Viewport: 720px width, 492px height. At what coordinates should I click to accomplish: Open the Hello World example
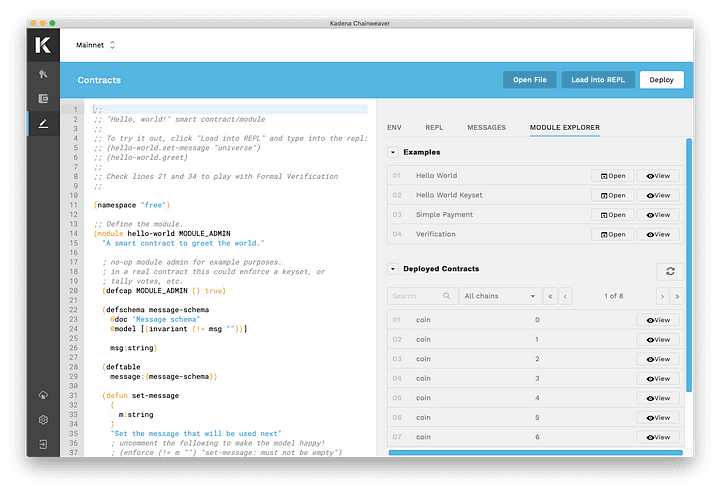613,175
